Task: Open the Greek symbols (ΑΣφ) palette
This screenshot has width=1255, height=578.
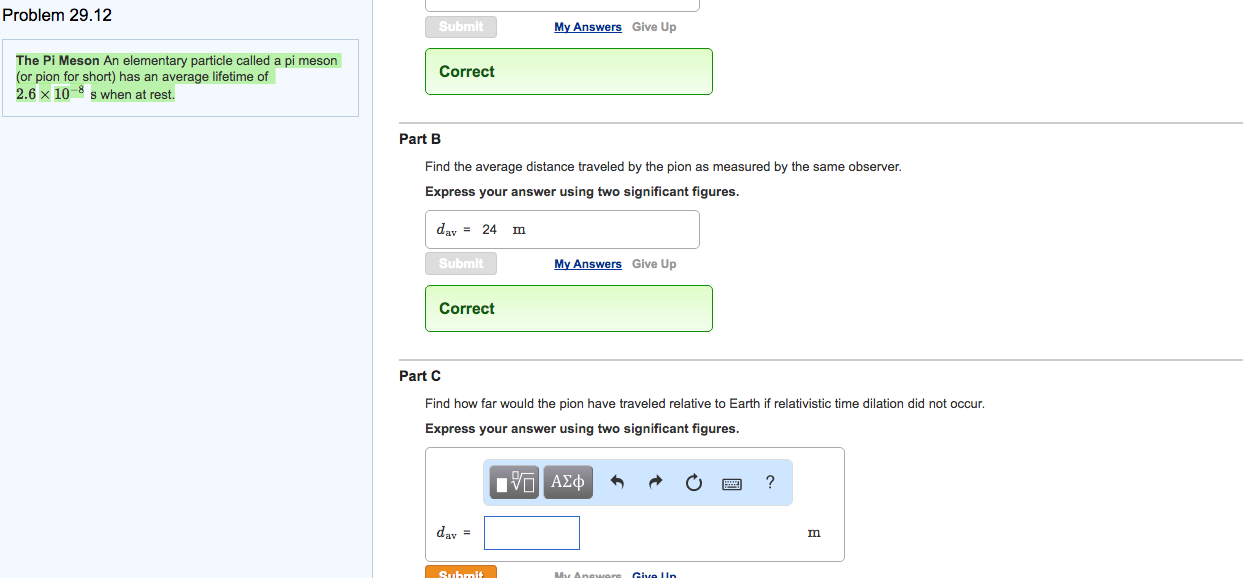Action: click(x=567, y=482)
